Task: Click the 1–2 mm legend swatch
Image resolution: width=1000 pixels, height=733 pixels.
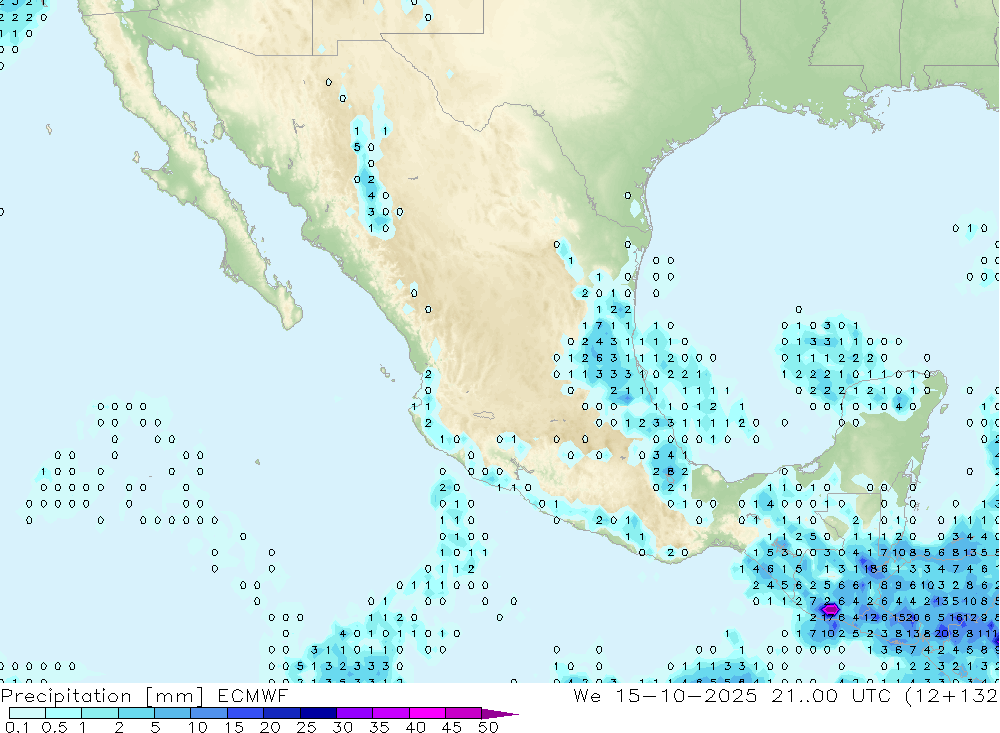Action: [100, 713]
